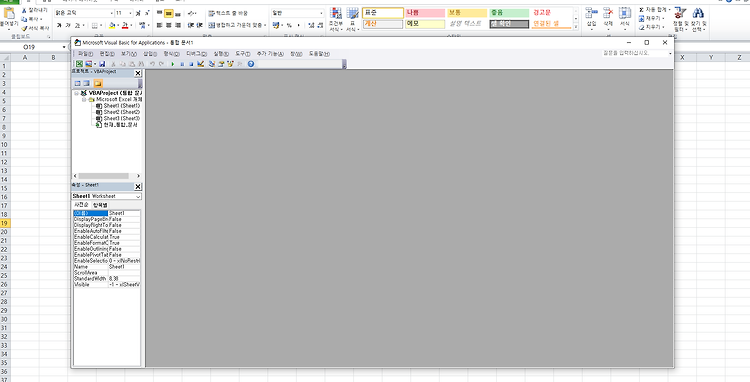This screenshot has width=750, height=382.
Task: Click the Undo arrow in VBA toolbar
Action: 152,64
